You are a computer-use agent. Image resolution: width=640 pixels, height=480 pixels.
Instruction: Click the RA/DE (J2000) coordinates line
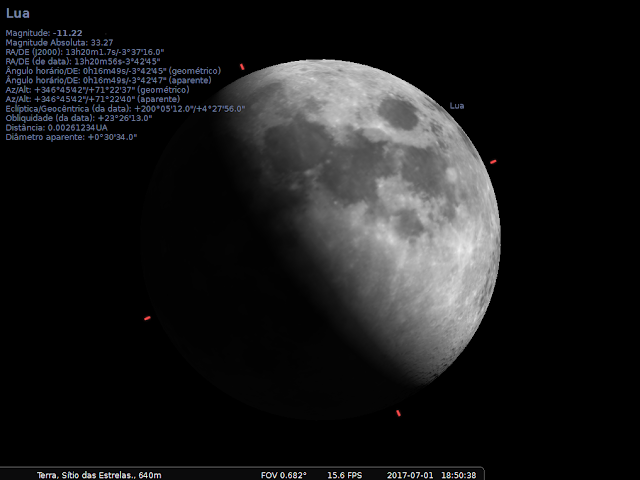(85, 52)
